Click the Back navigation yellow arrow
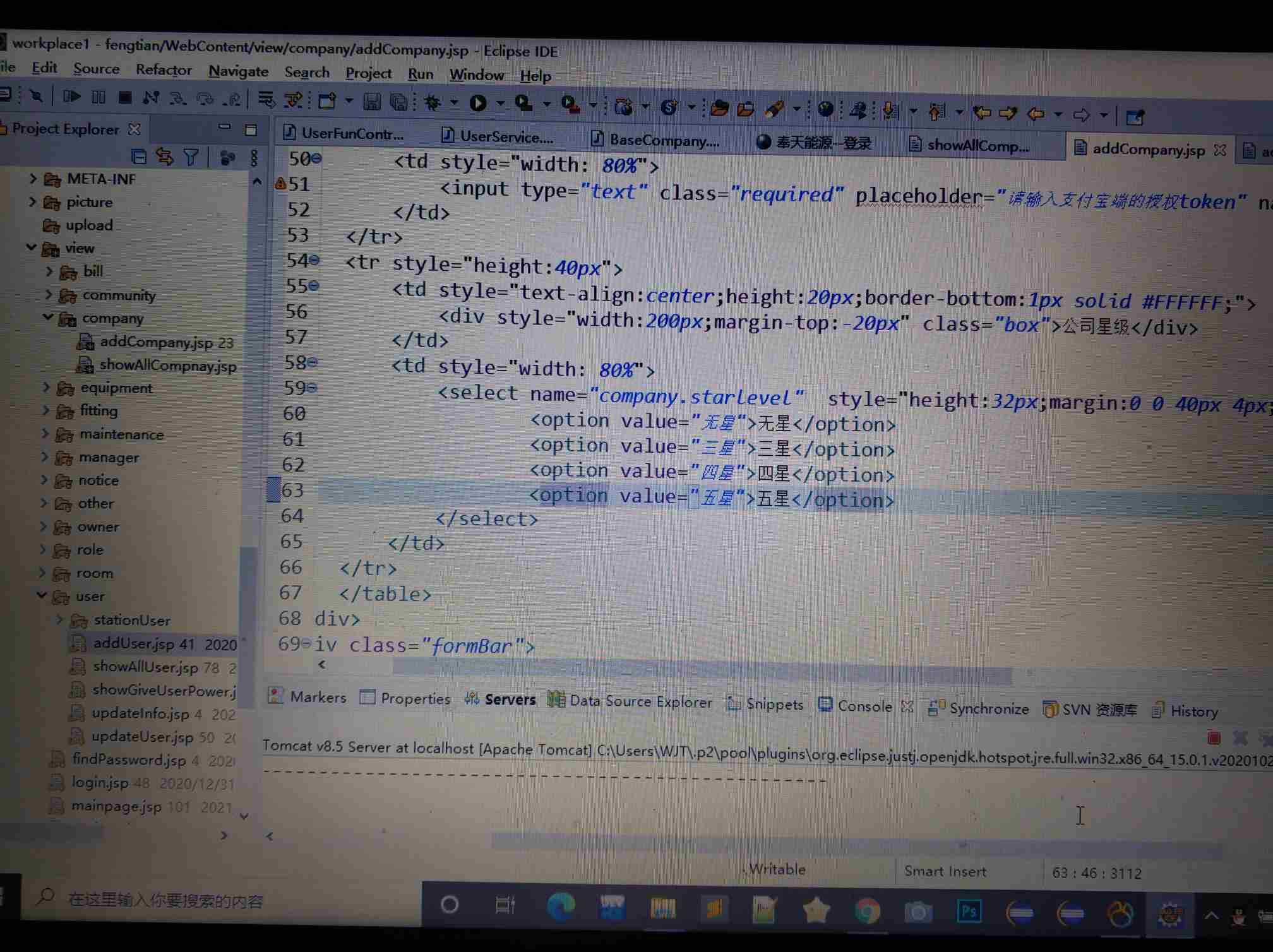 (1036, 114)
